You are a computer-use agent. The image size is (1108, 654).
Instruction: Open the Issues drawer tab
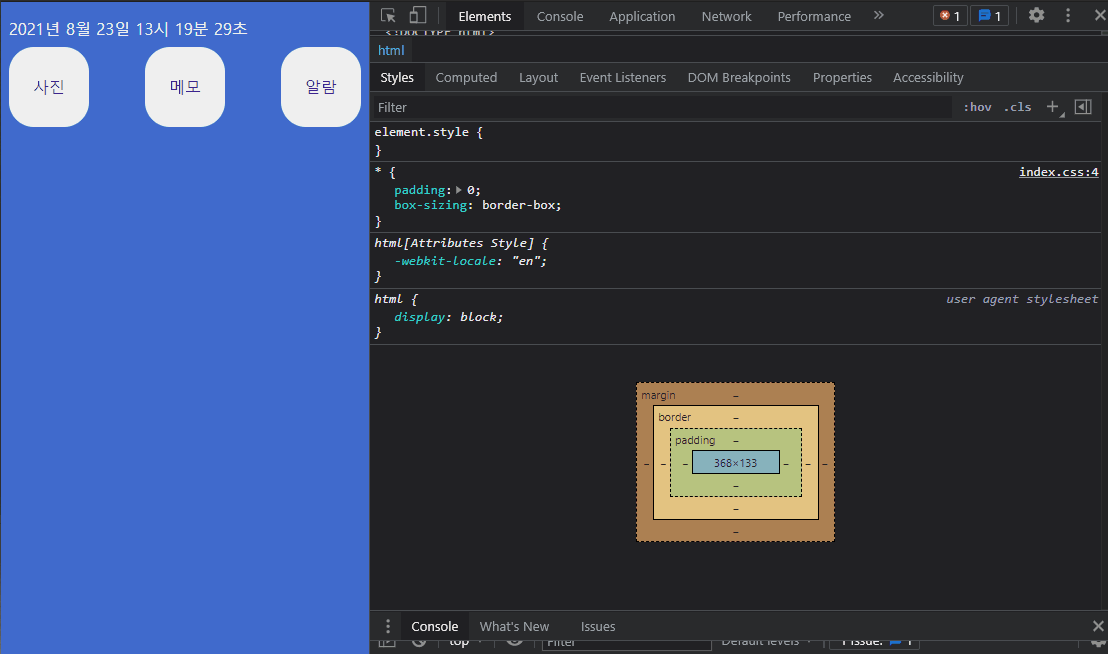(598, 626)
